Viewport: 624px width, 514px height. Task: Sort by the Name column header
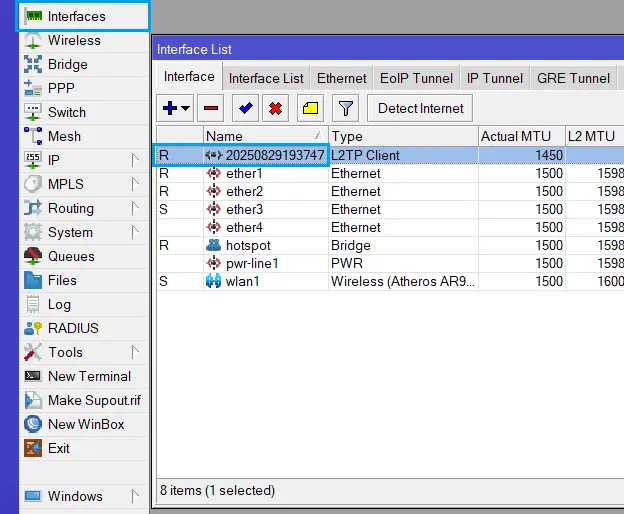pos(265,136)
